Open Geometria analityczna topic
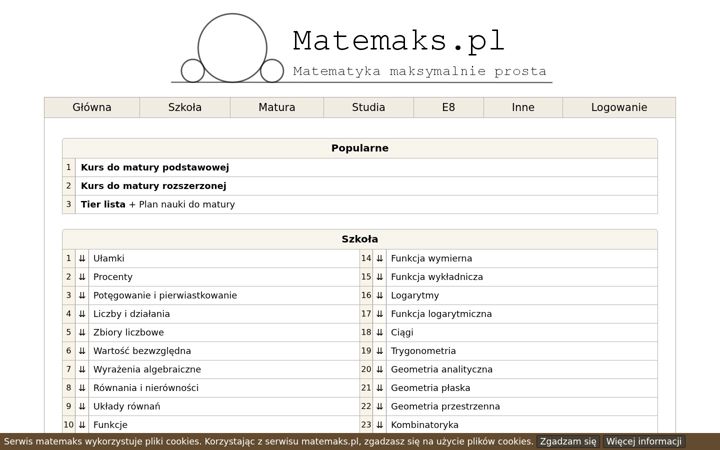 442,370
